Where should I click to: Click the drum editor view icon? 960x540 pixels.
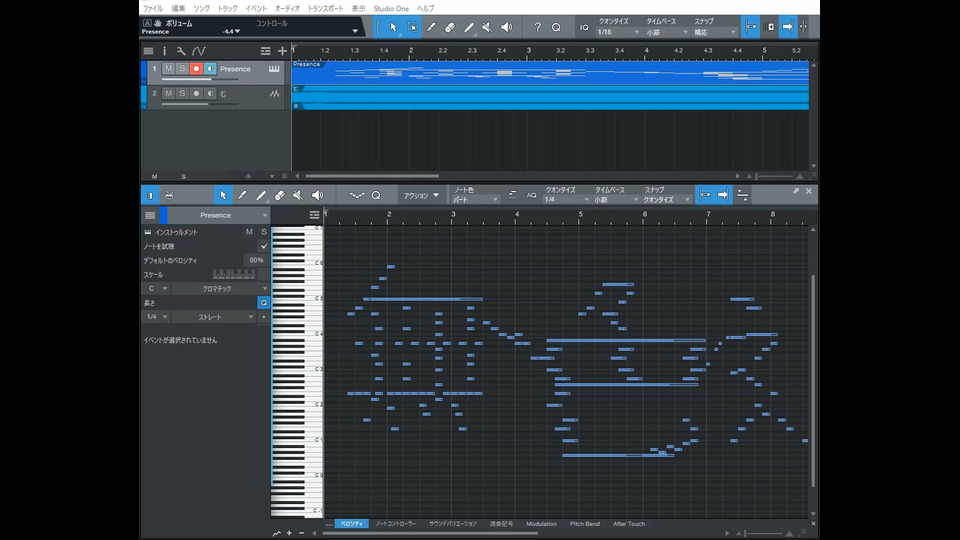pos(169,195)
